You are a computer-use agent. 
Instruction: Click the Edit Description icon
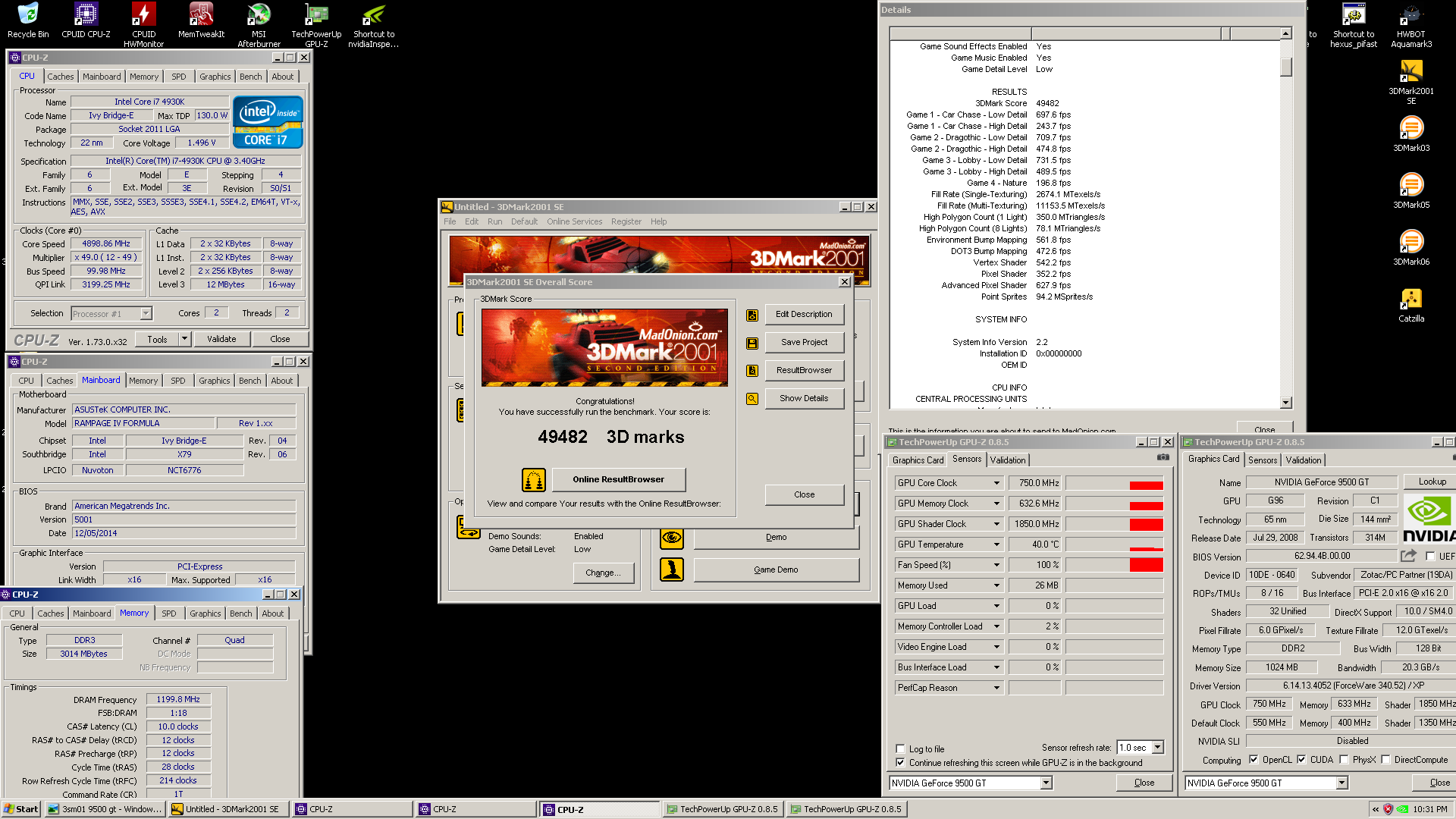click(x=752, y=315)
